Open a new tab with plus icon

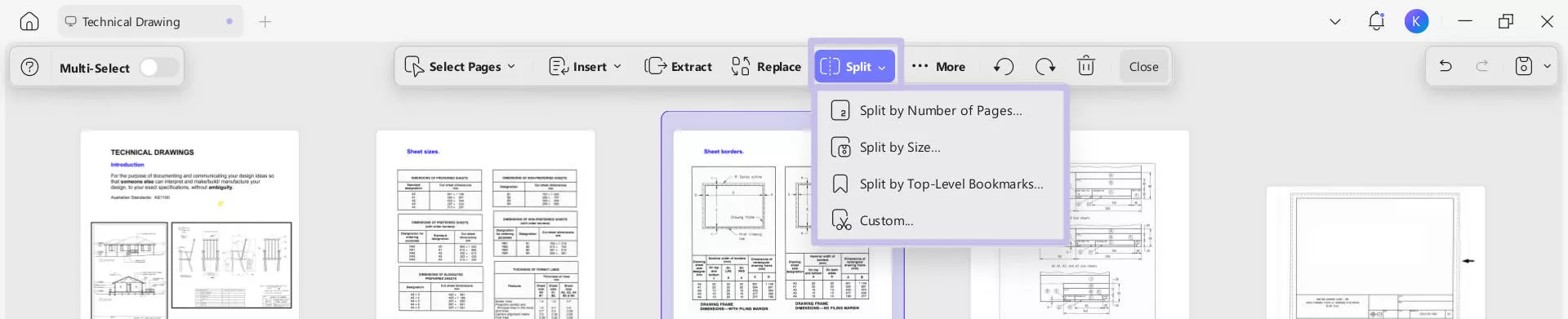coord(265,22)
